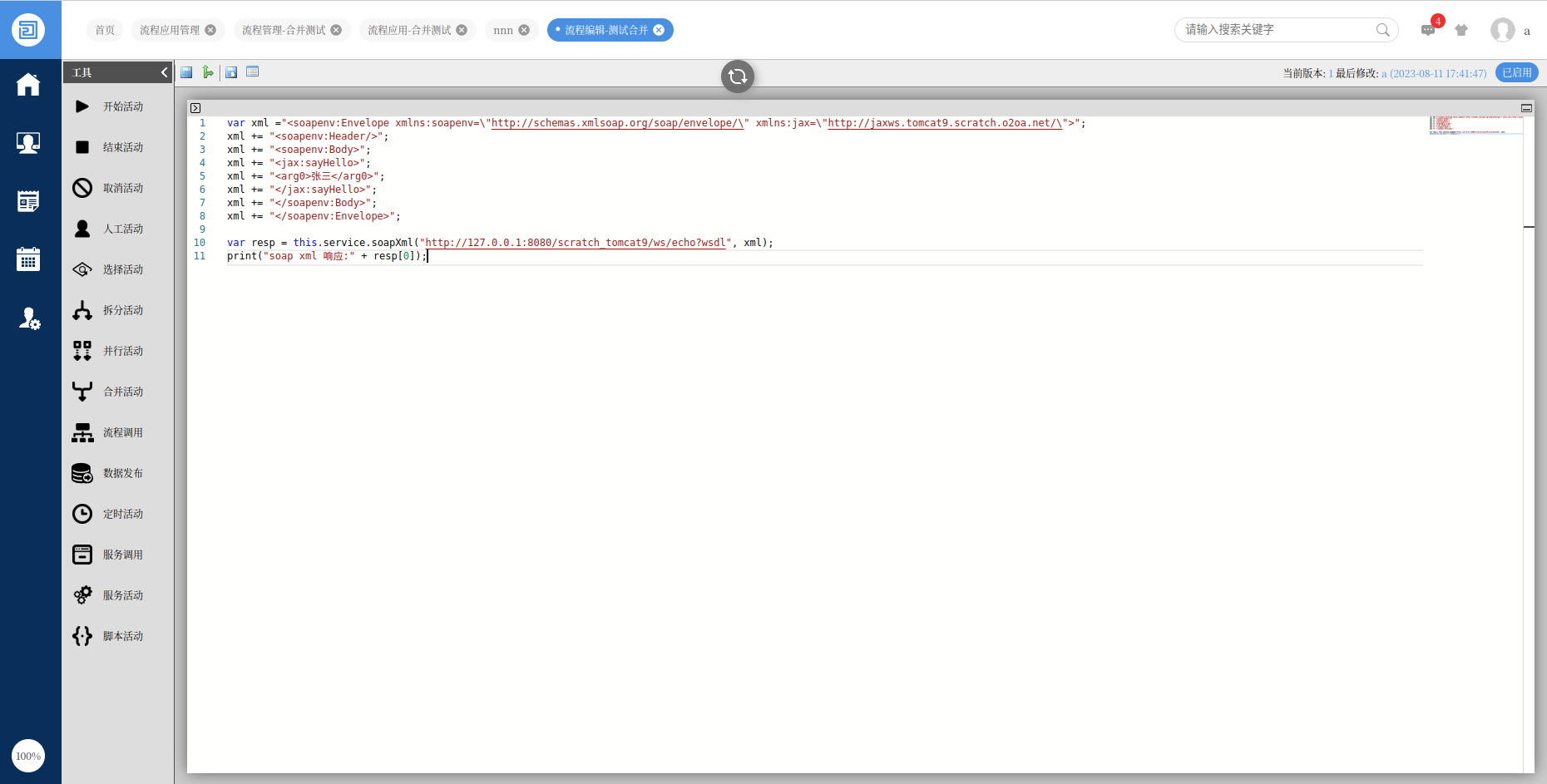
Task: Select the 脚本活动 tool
Action: (x=117, y=636)
